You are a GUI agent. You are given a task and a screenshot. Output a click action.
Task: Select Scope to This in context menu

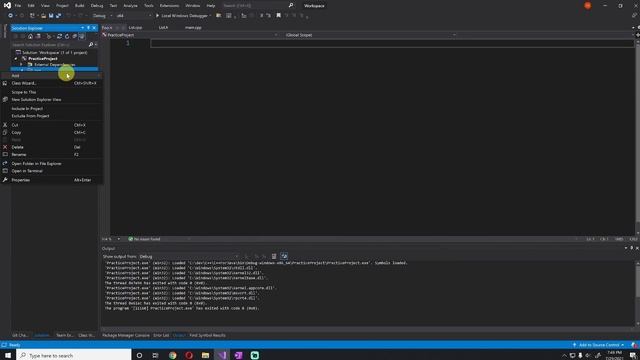coord(51,92)
